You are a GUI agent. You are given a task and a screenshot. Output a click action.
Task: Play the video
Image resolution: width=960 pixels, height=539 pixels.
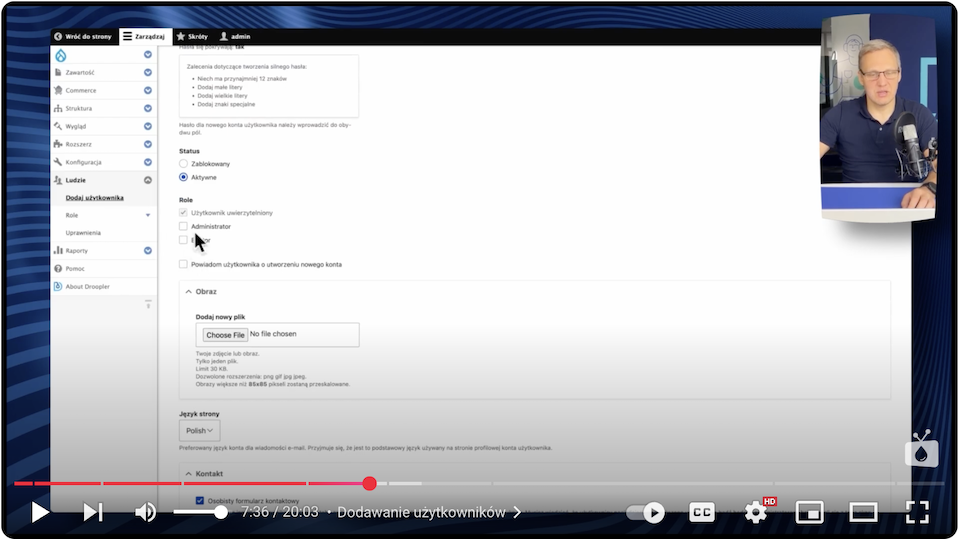[40, 512]
